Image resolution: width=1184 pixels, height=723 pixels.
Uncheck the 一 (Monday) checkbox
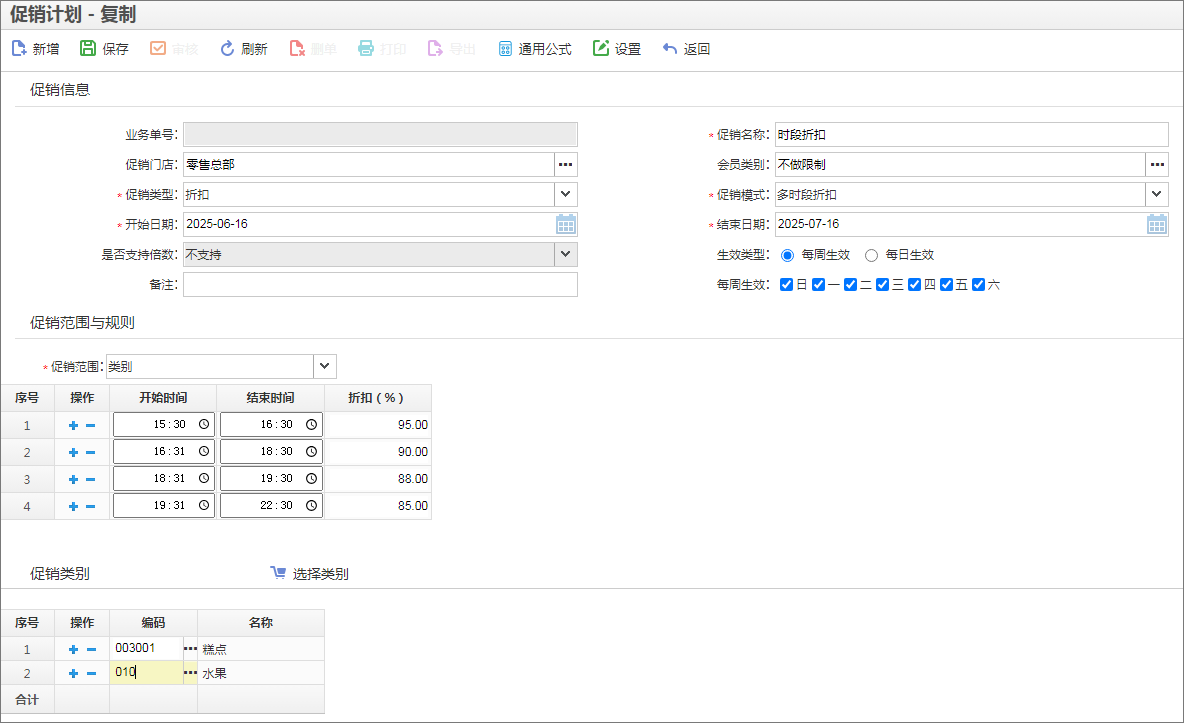tap(819, 285)
